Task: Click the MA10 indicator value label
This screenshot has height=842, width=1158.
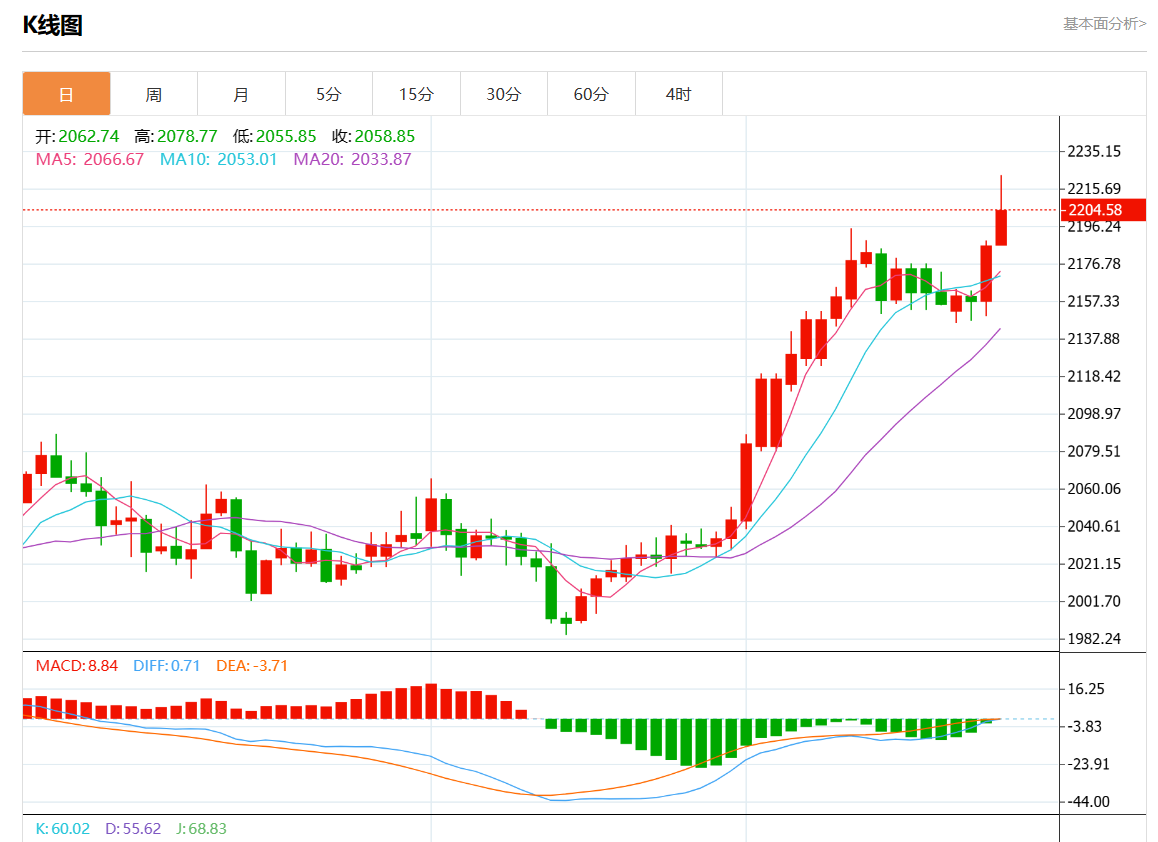Action: (219, 159)
